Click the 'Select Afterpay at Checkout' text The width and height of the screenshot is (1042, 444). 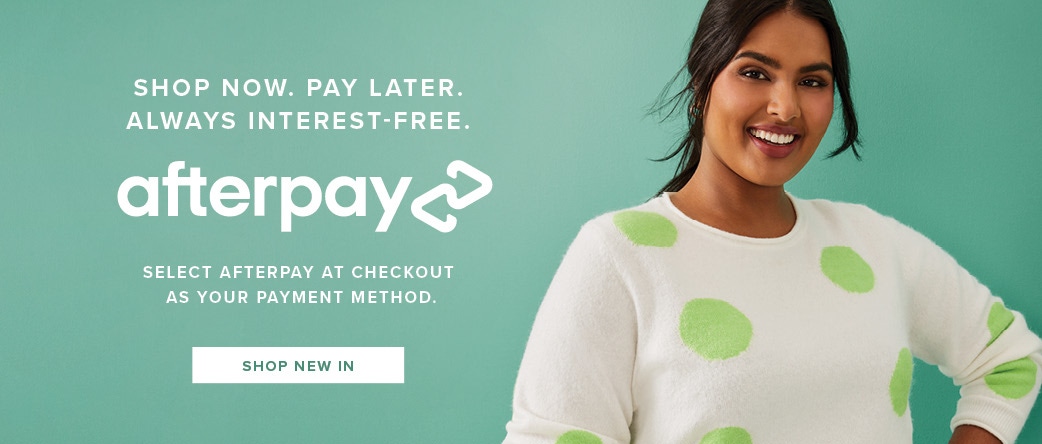click(x=298, y=273)
